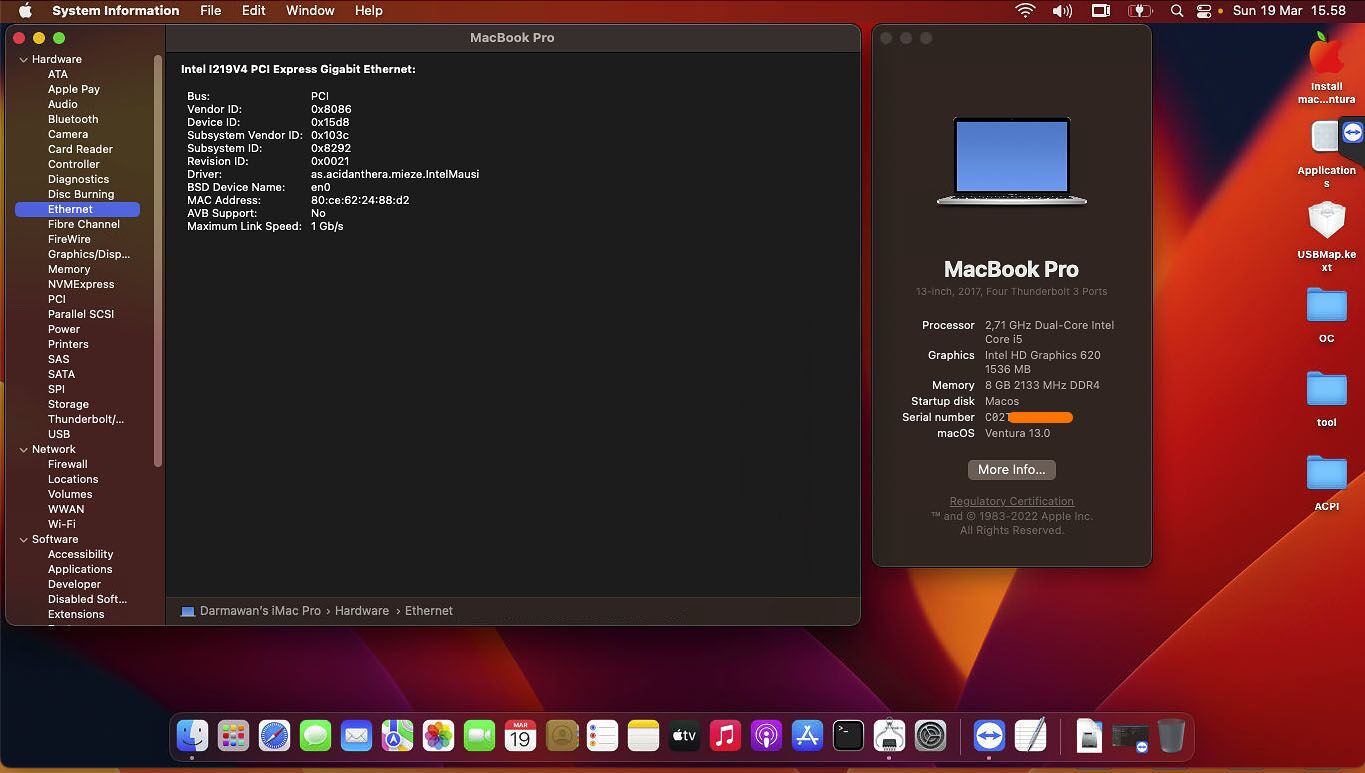Collapse the Software tree section

tap(24, 540)
